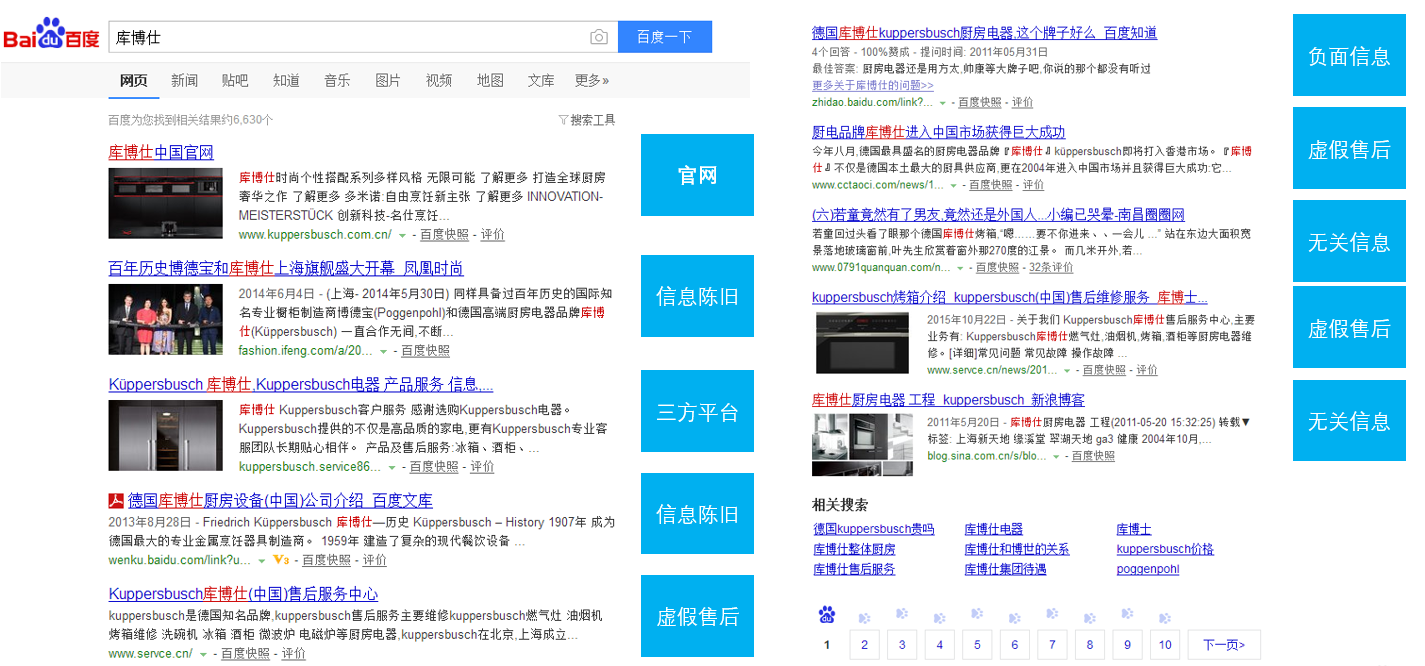Image resolution: width=1425 pixels, height=666 pixels.
Task: Open related search 德国kuppersbusch贵吗
Action: click(874, 529)
